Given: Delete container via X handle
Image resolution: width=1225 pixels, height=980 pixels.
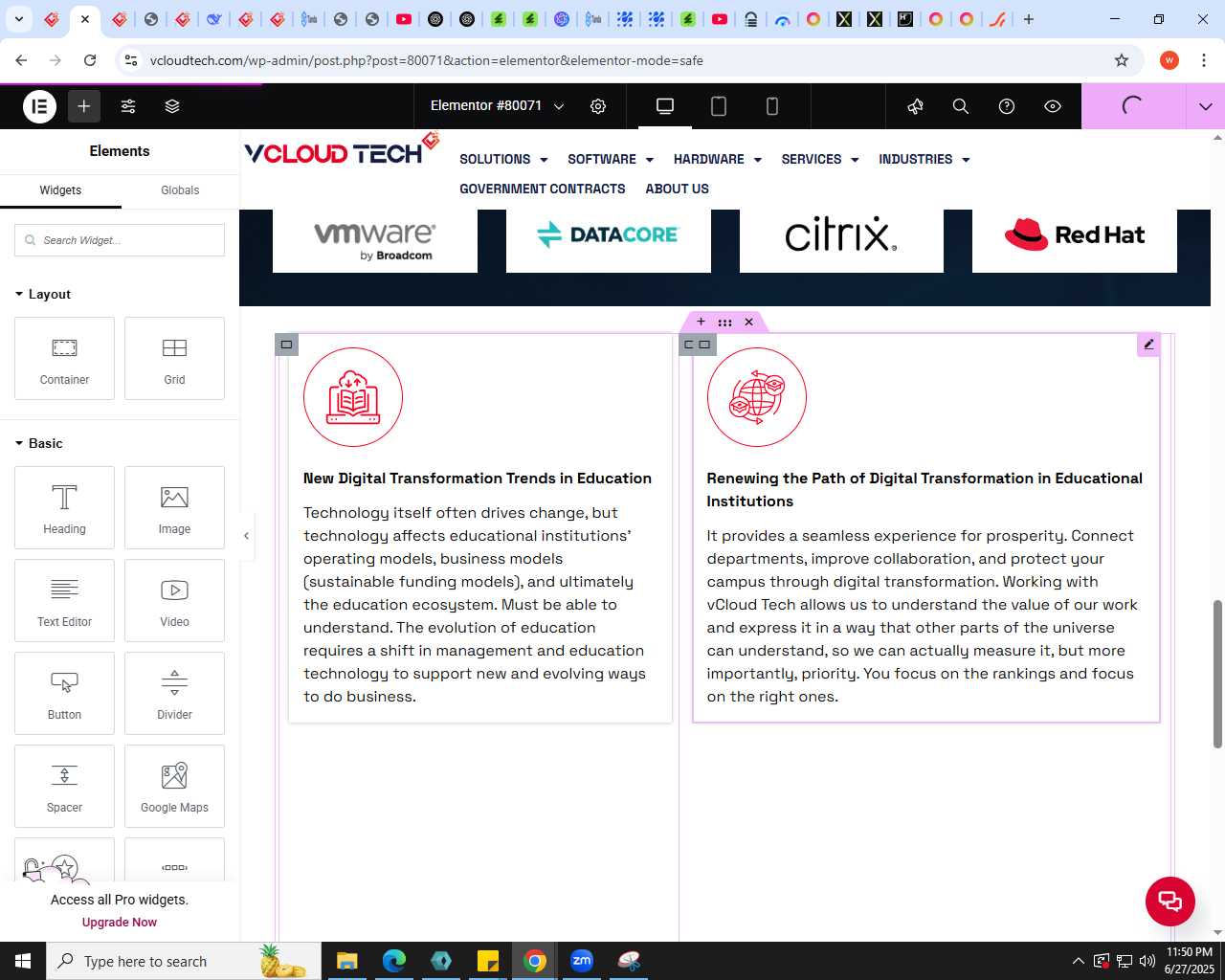Looking at the screenshot, I should (748, 322).
